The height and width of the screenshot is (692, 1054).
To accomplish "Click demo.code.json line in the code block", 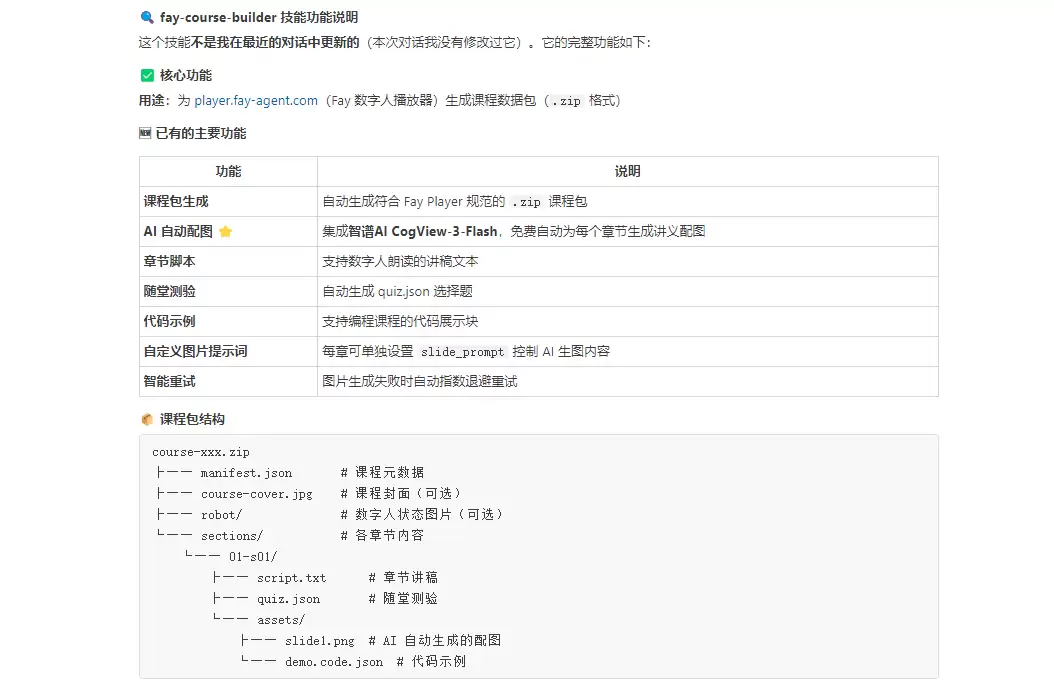I will pos(333,662).
